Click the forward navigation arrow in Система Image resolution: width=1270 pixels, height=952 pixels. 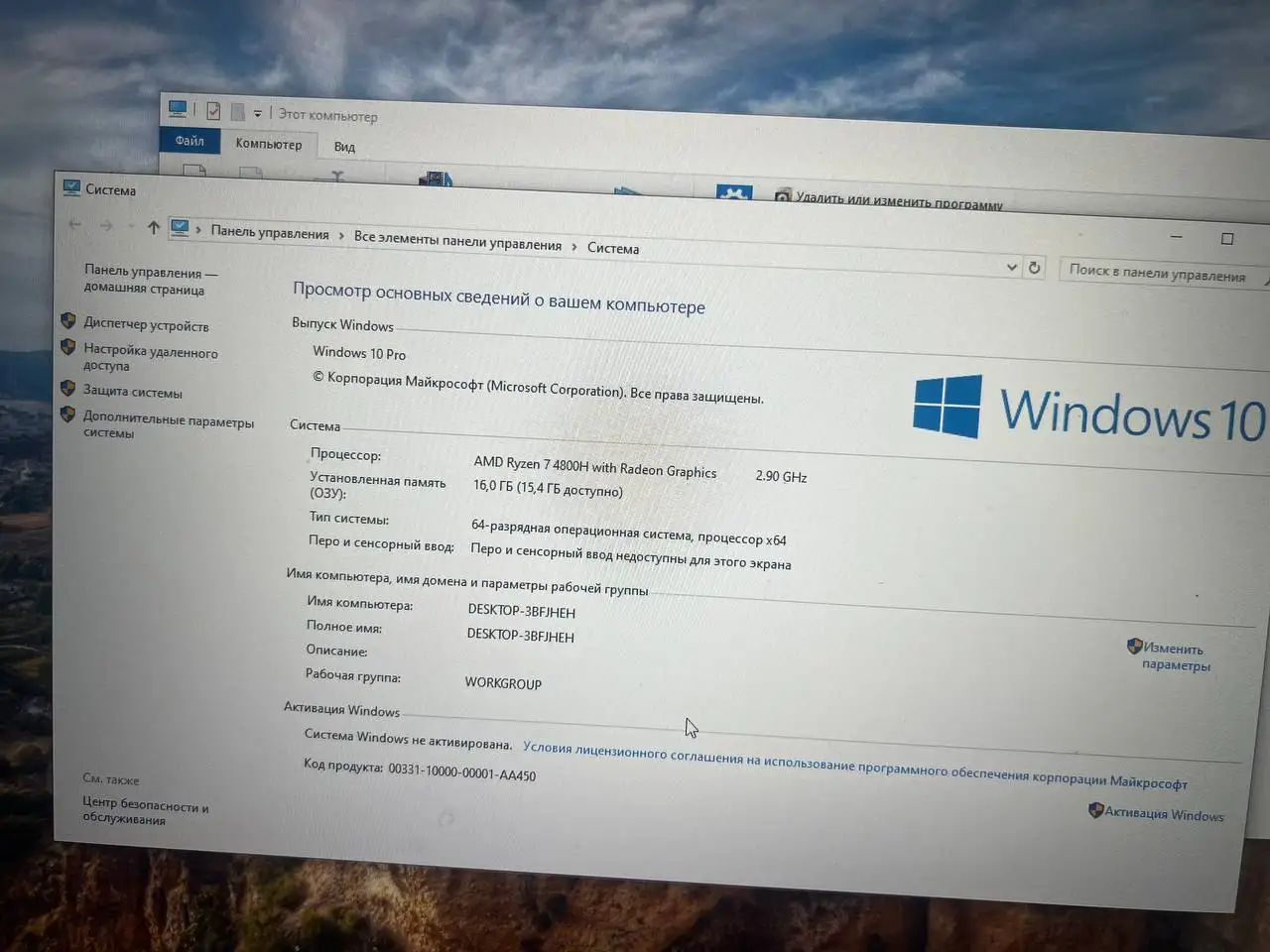106,226
